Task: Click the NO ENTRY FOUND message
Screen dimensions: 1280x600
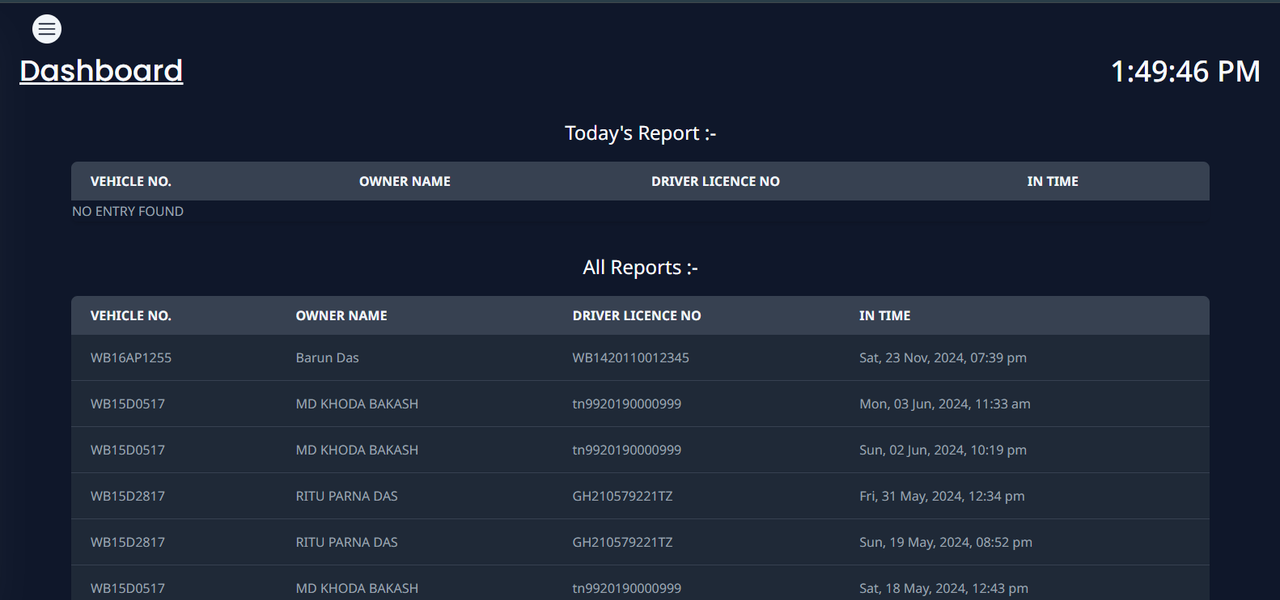Action: [x=128, y=211]
